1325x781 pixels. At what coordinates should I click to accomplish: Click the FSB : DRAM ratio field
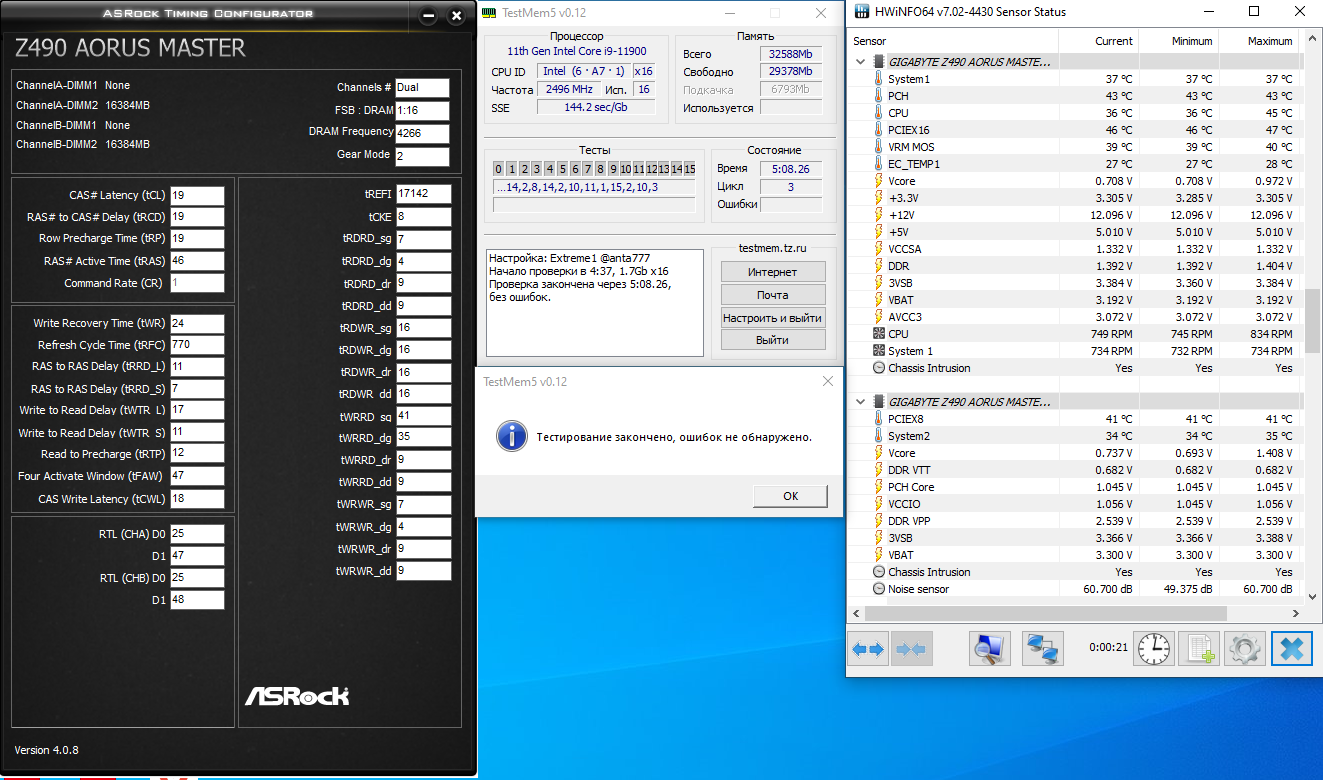[x=422, y=111]
